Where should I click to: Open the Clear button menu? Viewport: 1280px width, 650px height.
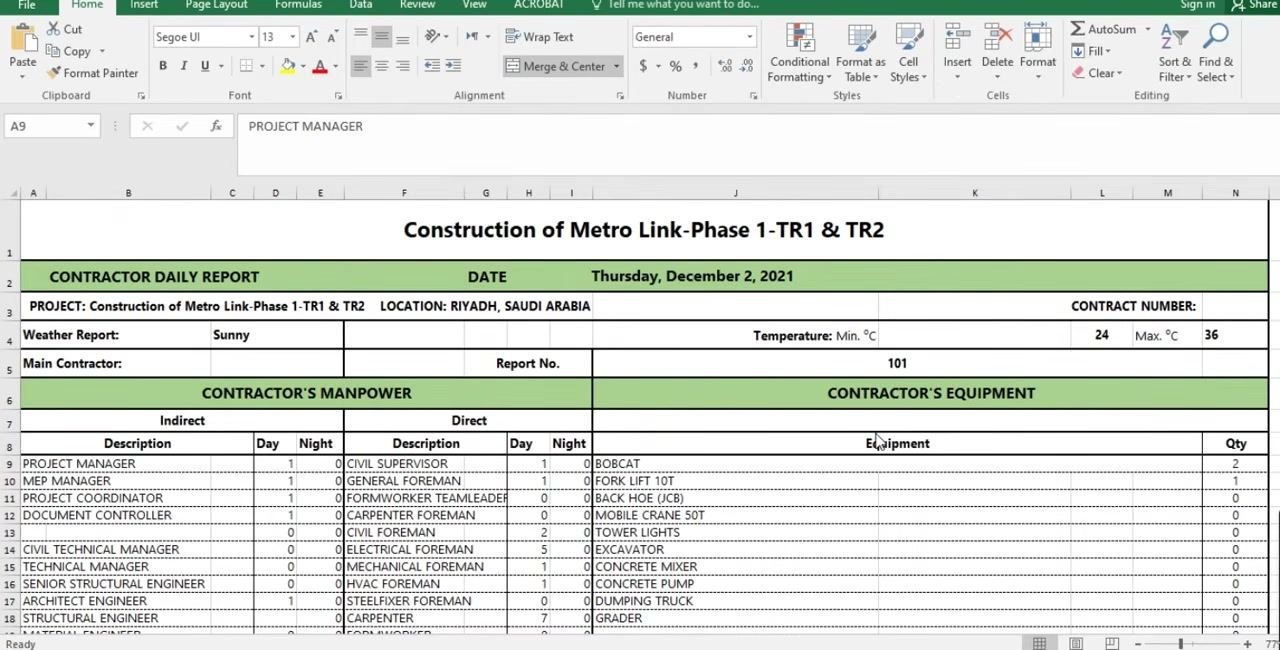(1097, 73)
